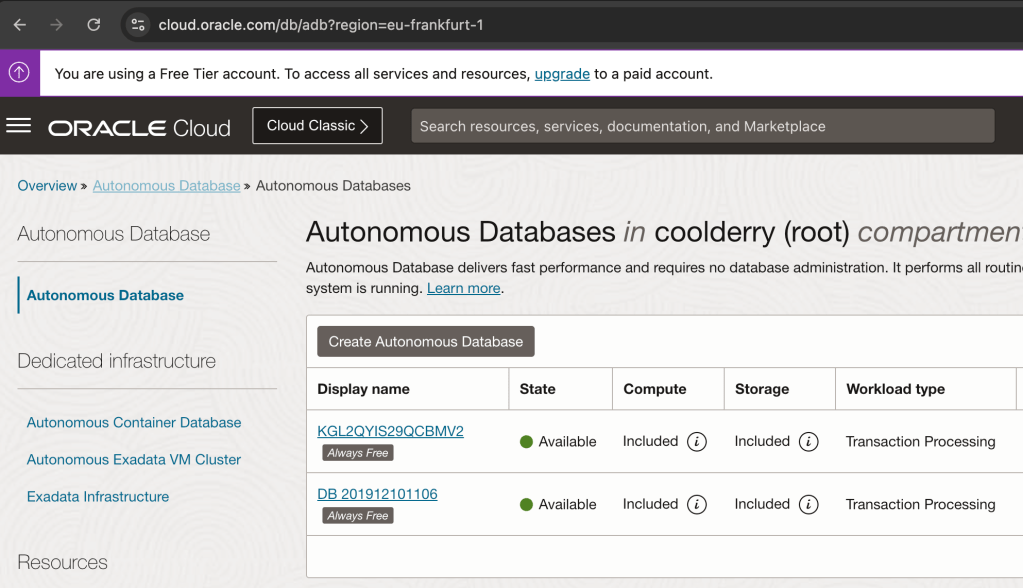Open KGL2QYIS29QCBMV2 database details

(x=390, y=432)
